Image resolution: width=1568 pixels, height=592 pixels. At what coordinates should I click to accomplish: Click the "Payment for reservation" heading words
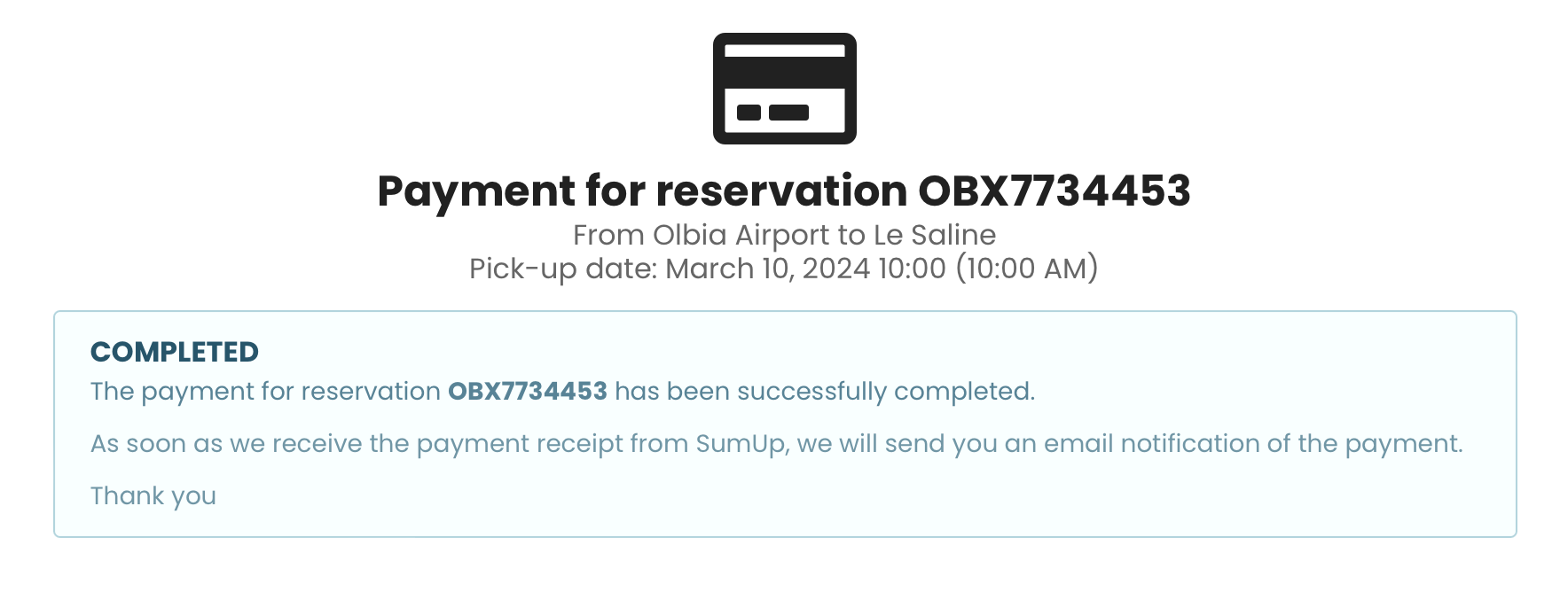[641, 191]
